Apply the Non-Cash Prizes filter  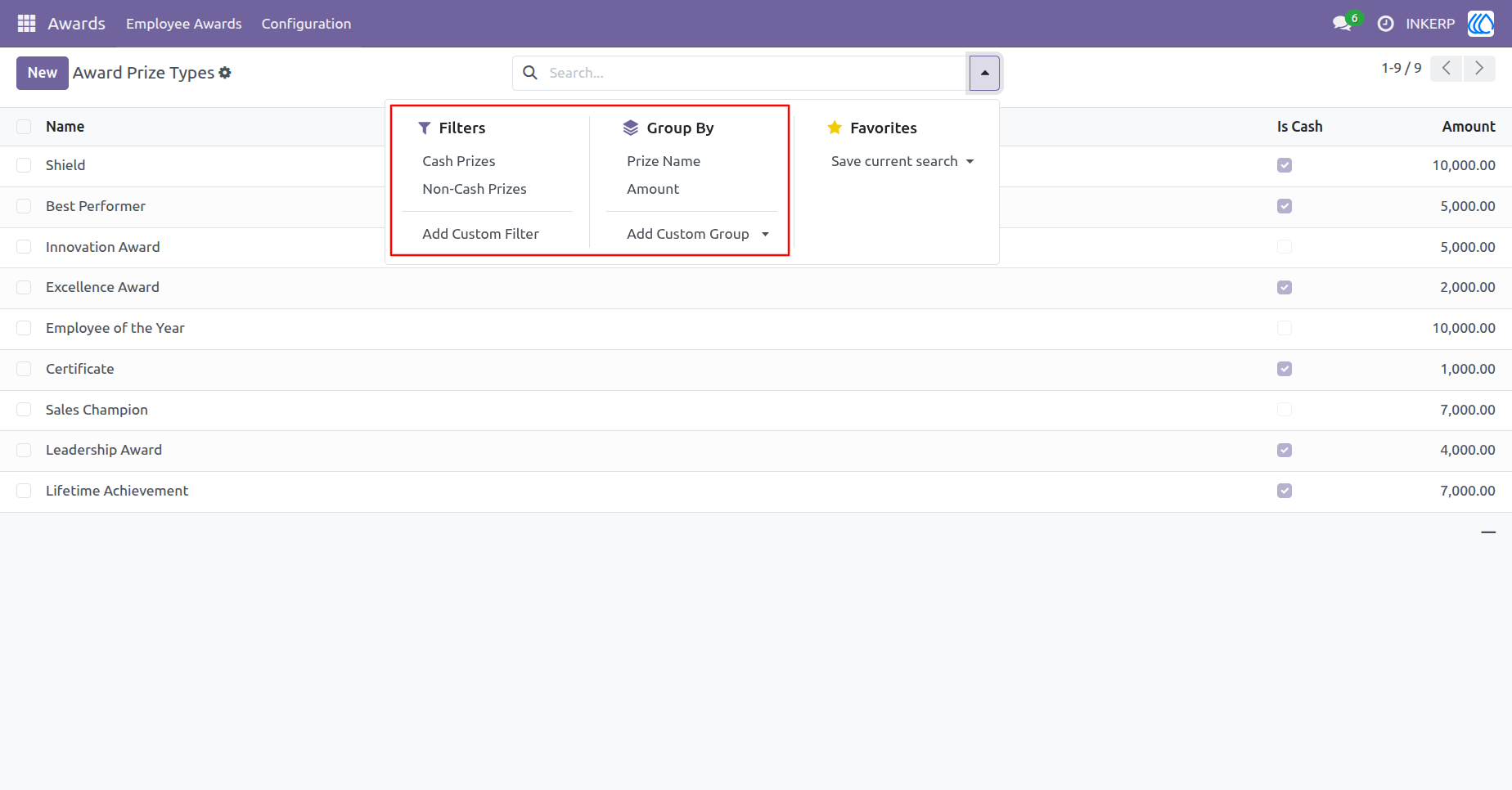(475, 189)
